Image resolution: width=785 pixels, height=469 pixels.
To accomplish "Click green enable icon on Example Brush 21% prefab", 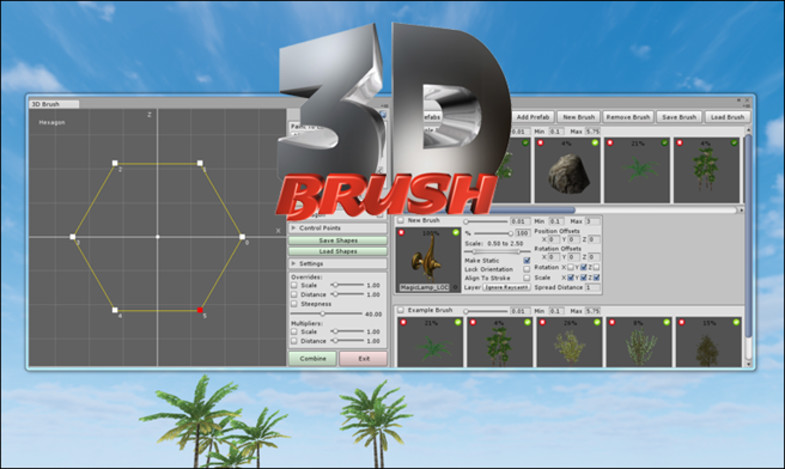I will click(458, 322).
